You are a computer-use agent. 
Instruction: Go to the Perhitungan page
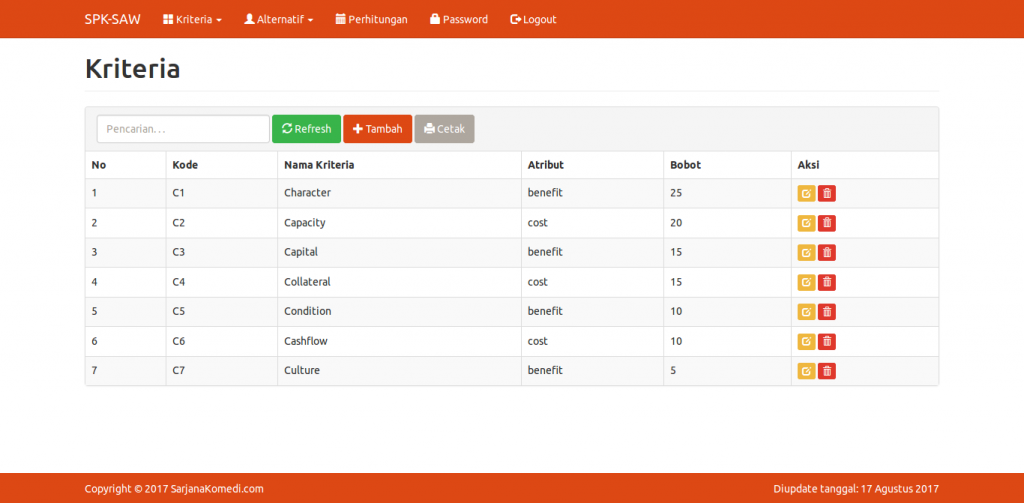pyautogui.click(x=372, y=20)
